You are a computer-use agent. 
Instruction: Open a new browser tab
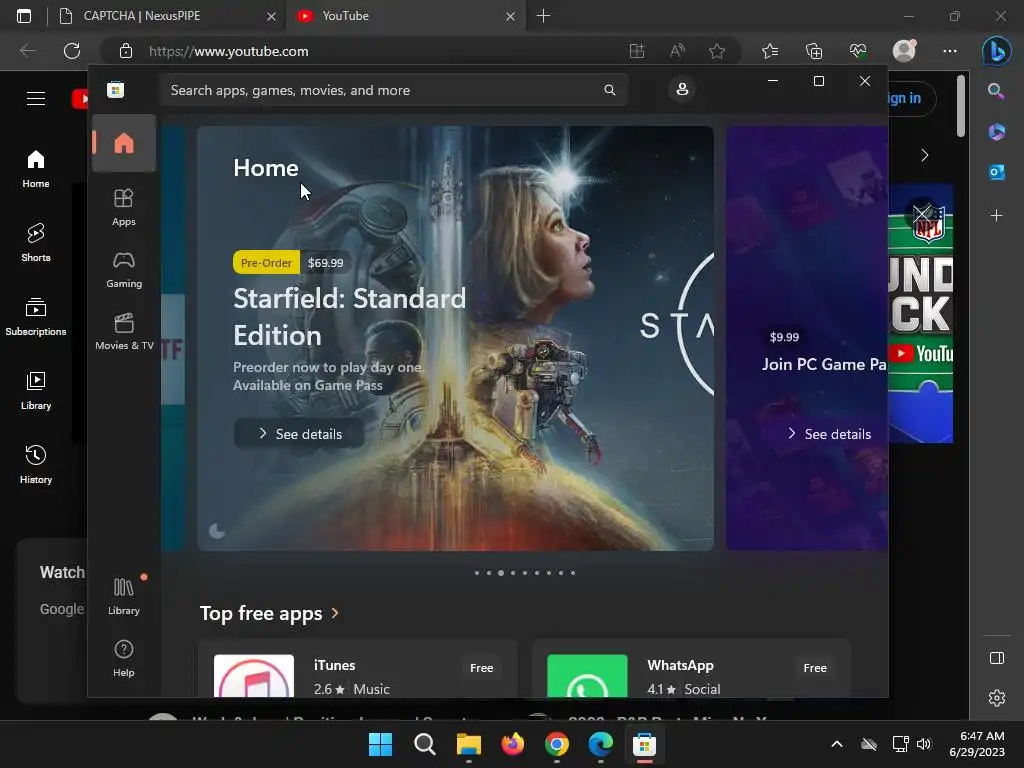pos(543,16)
